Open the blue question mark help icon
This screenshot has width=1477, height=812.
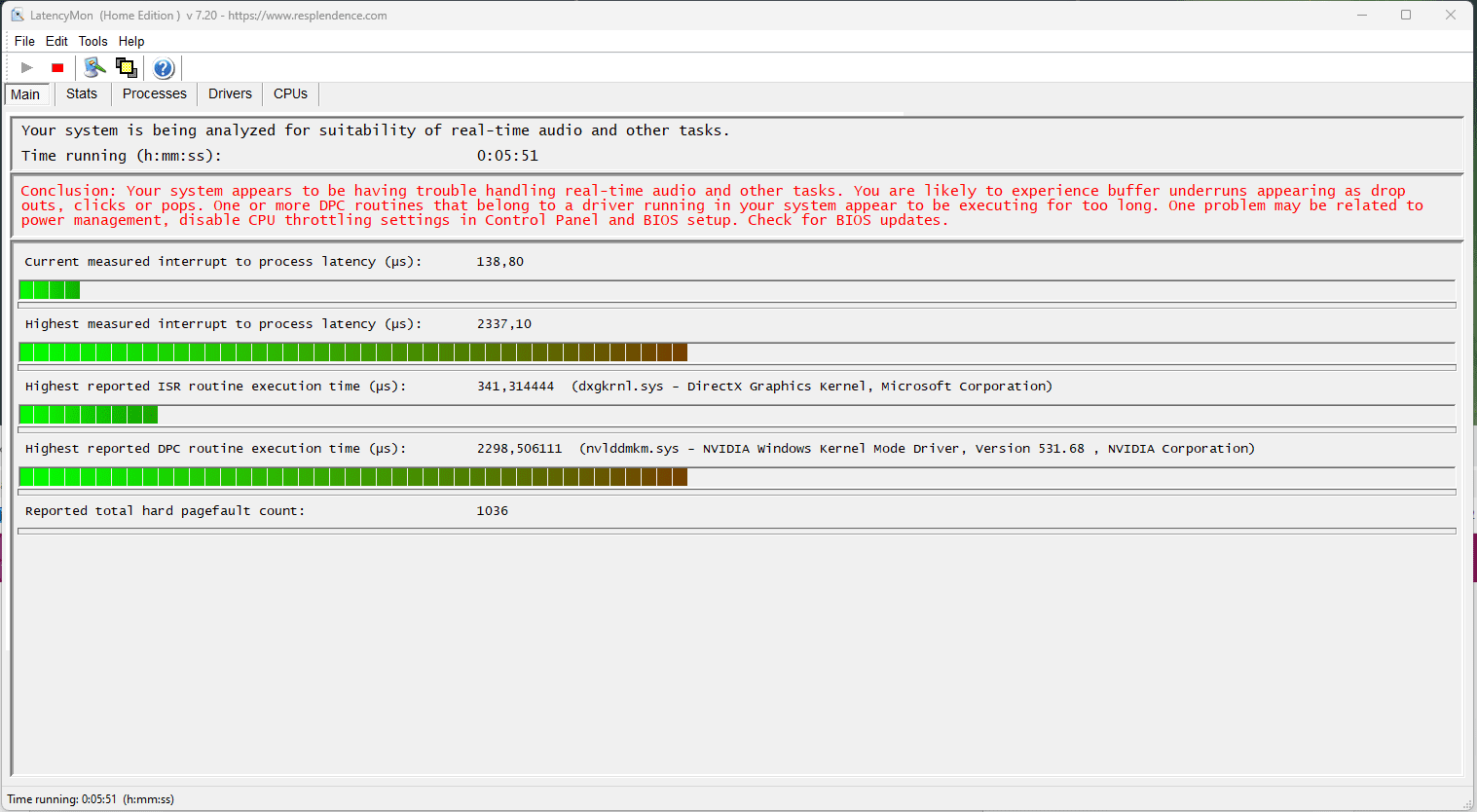click(x=164, y=68)
